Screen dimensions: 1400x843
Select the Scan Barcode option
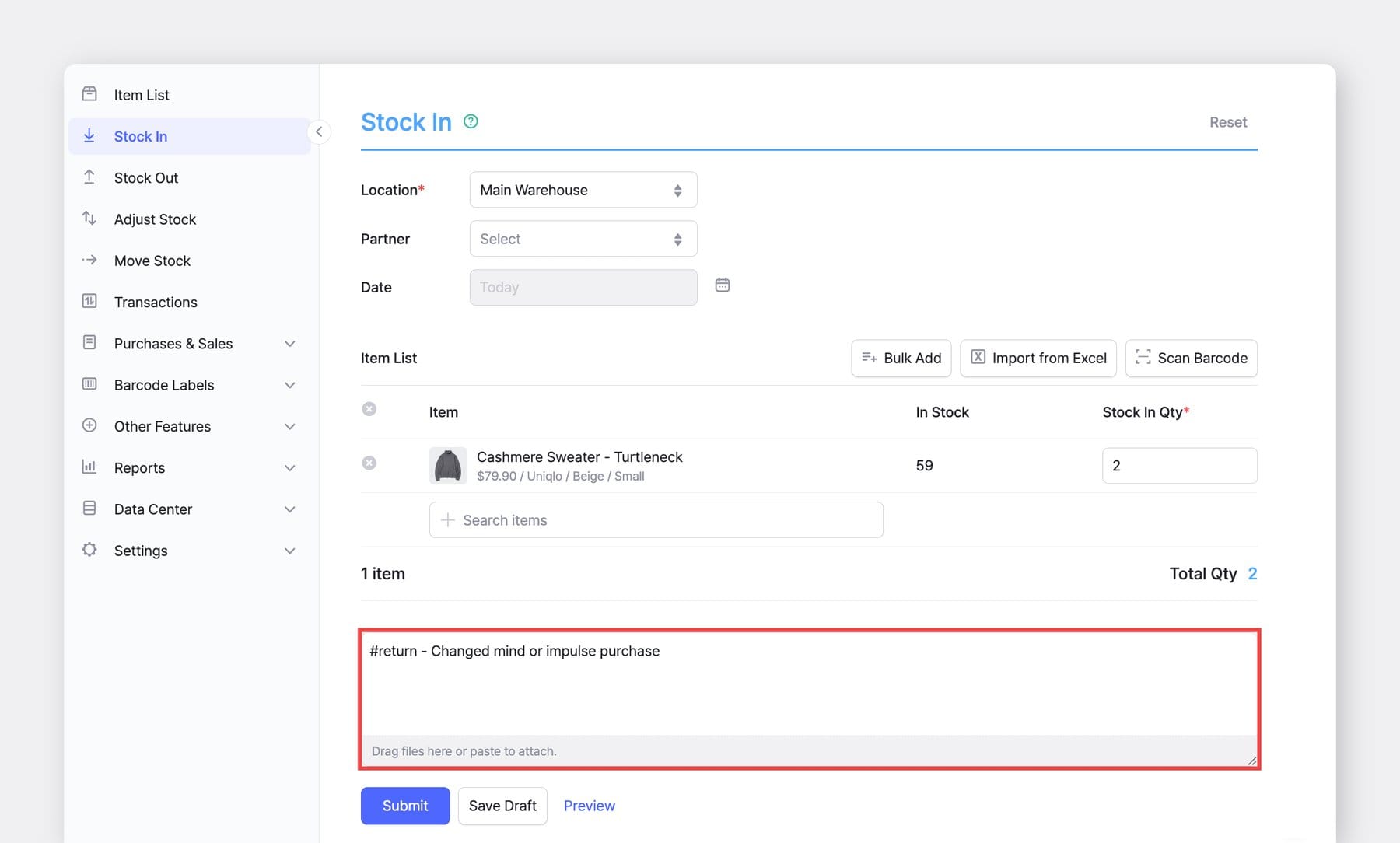click(x=1191, y=358)
